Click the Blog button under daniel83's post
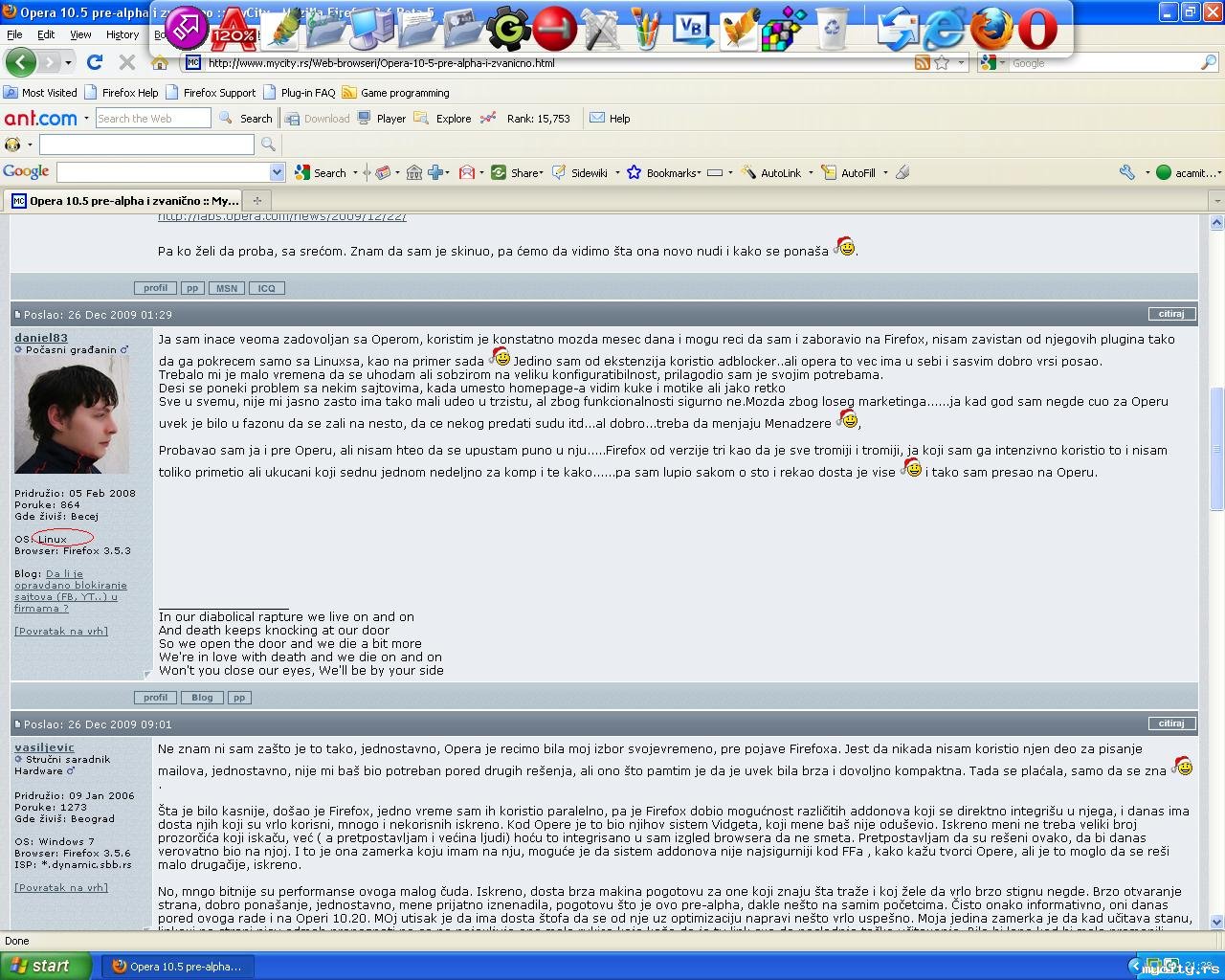1225x980 pixels. tap(202, 698)
